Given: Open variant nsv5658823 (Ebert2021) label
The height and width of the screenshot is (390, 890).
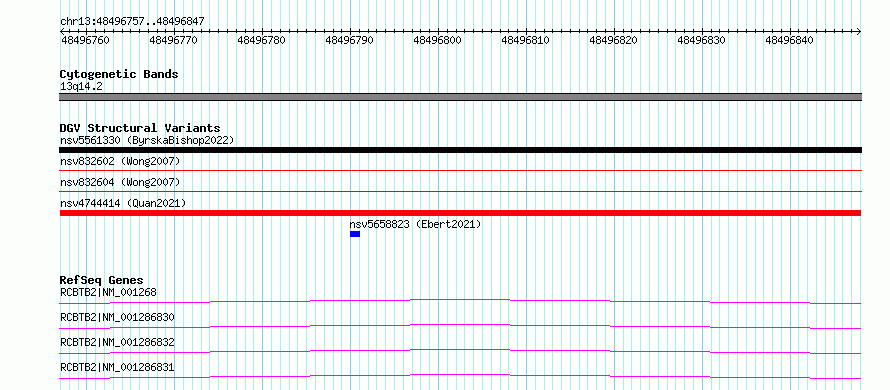Looking at the screenshot, I should [x=415, y=224].
